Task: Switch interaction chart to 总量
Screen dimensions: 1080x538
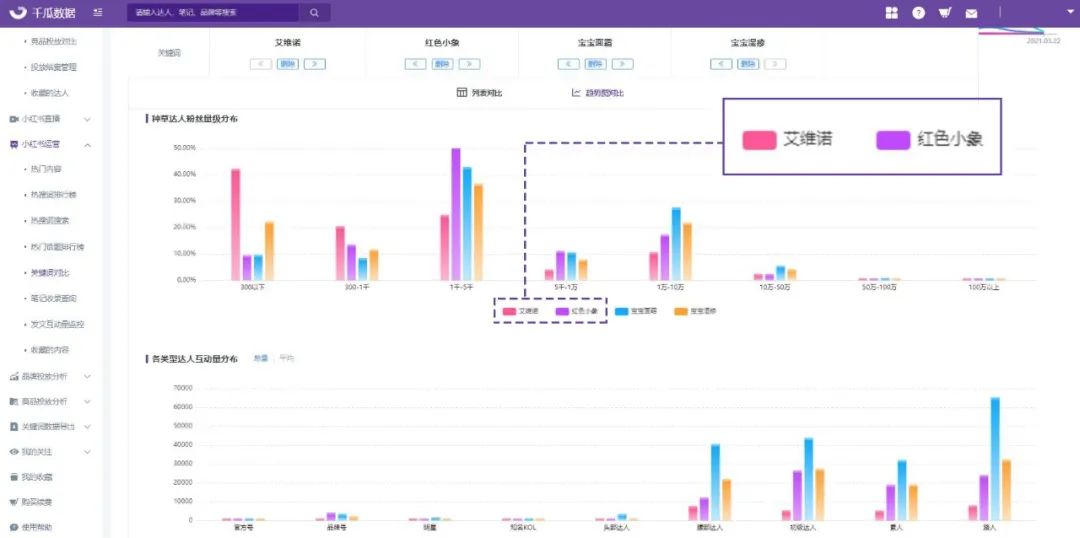Action: [x=260, y=359]
